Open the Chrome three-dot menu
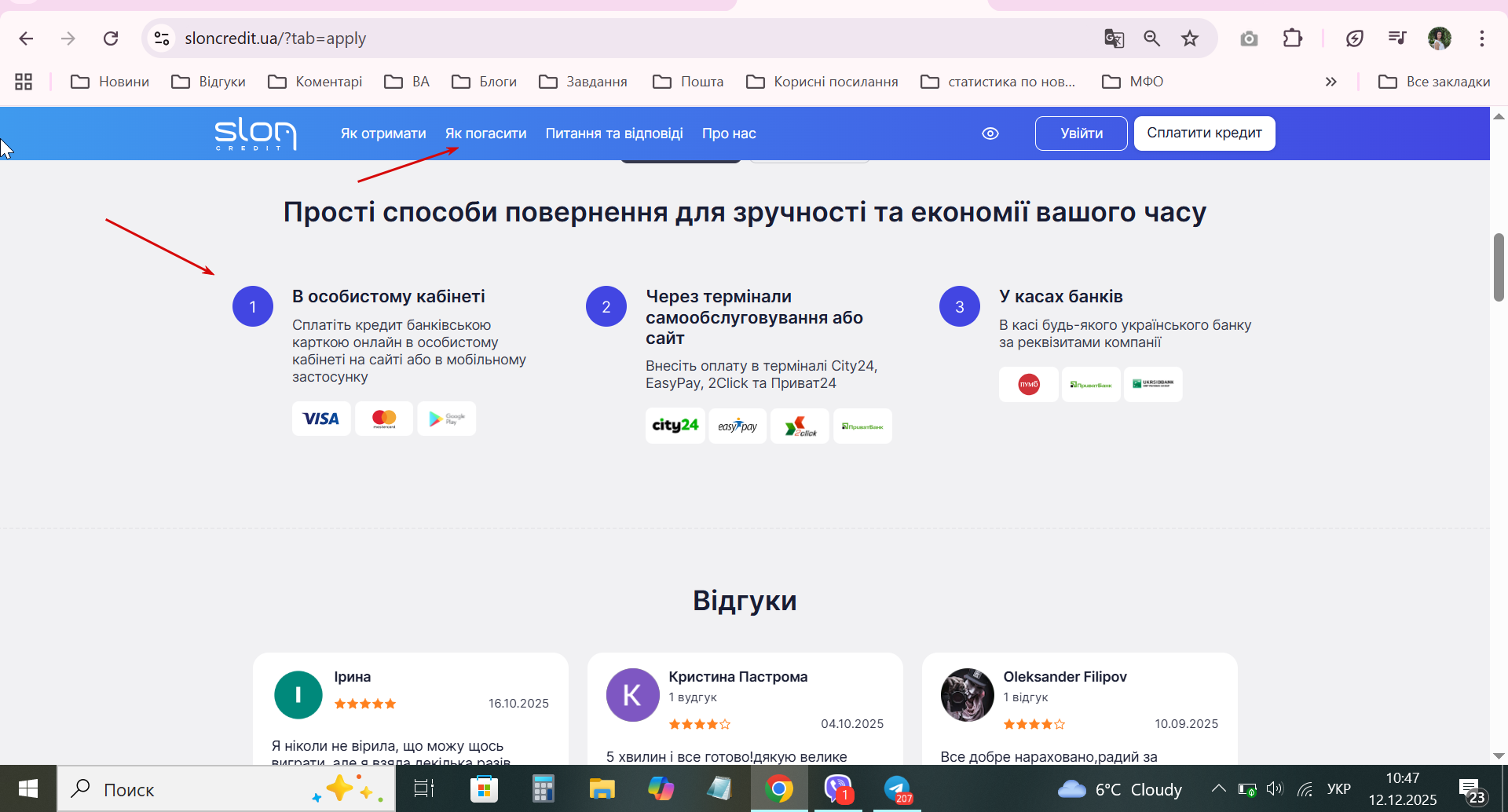The height and width of the screenshot is (812, 1508). [x=1481, y=38]
